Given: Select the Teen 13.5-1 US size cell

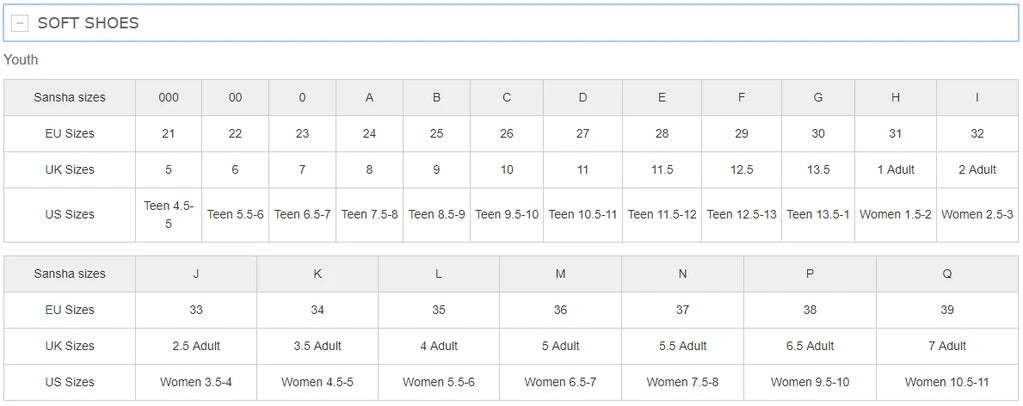Looking at the screenshot, I should coord(818,214).
